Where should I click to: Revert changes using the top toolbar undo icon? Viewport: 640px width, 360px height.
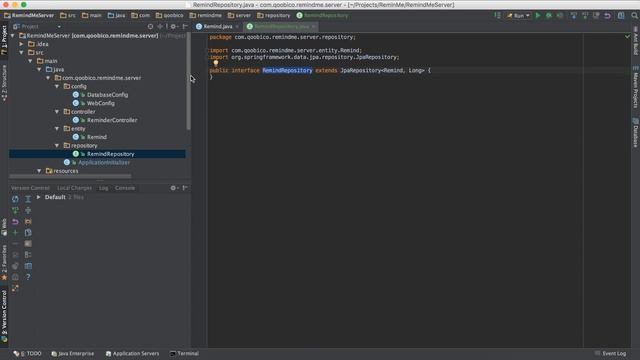click(x=607, y=16)
